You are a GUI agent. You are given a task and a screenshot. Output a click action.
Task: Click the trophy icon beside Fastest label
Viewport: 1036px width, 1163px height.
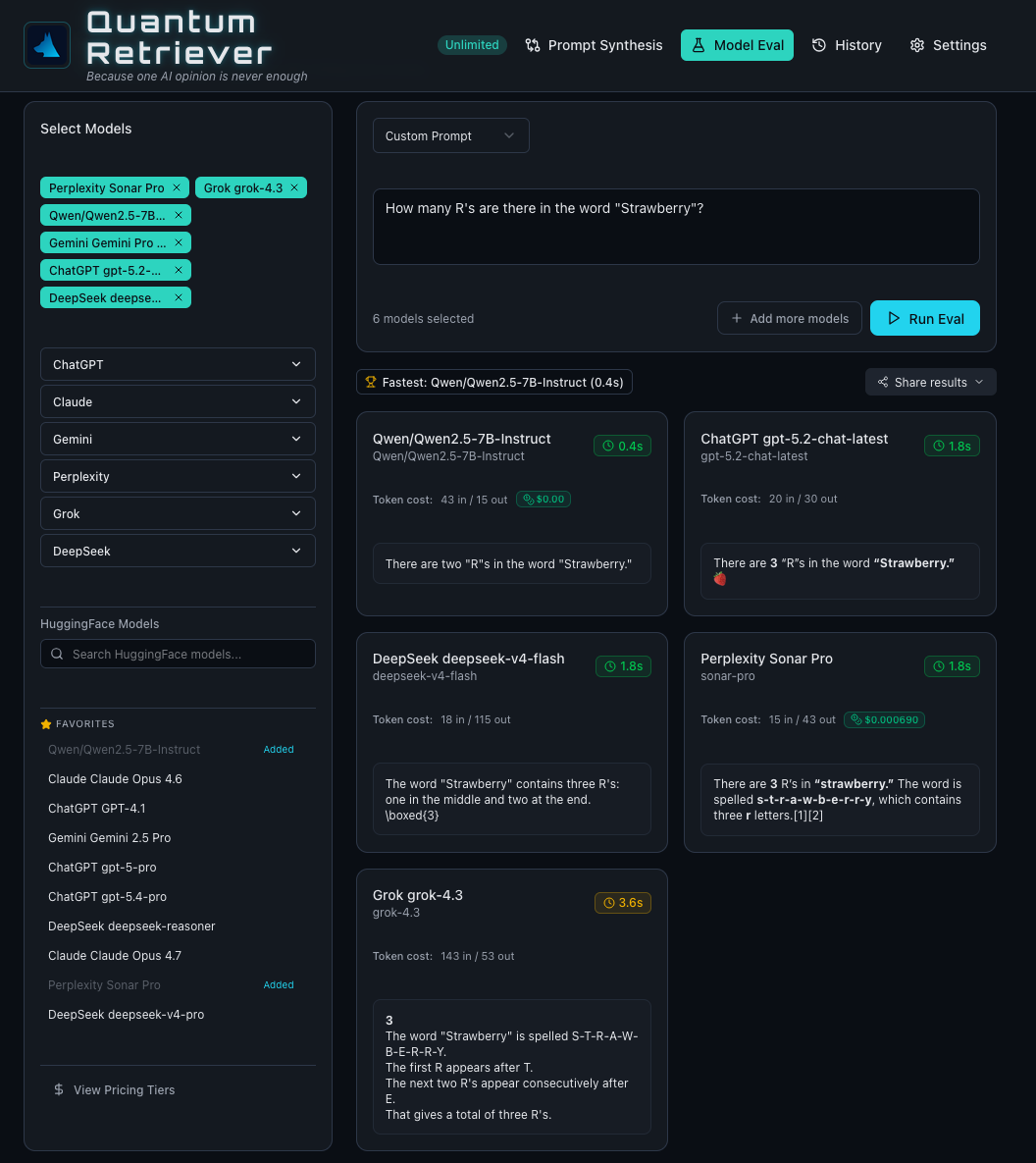371,382
